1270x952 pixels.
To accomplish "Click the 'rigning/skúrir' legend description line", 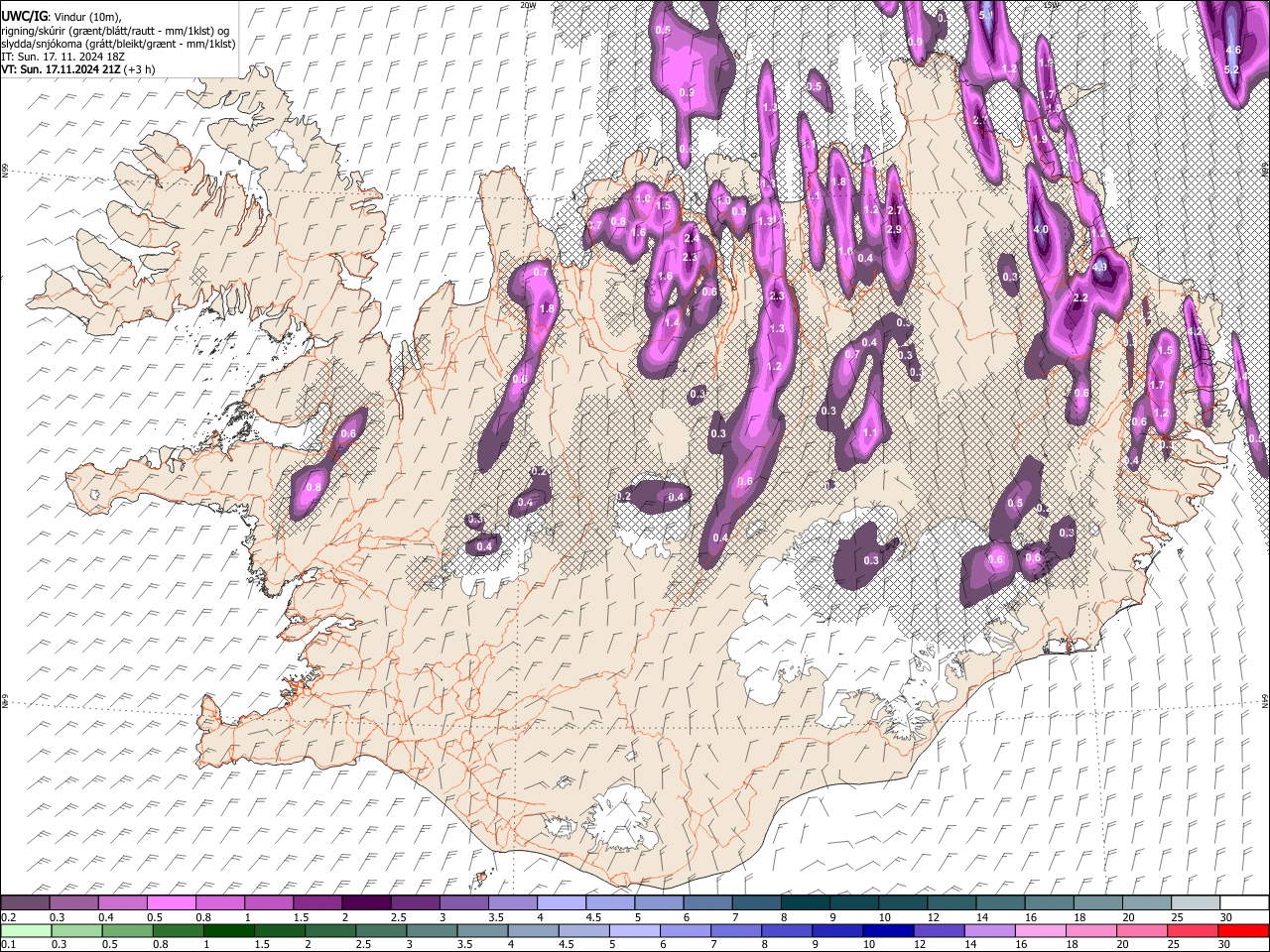I will click(x=115, y=31).
